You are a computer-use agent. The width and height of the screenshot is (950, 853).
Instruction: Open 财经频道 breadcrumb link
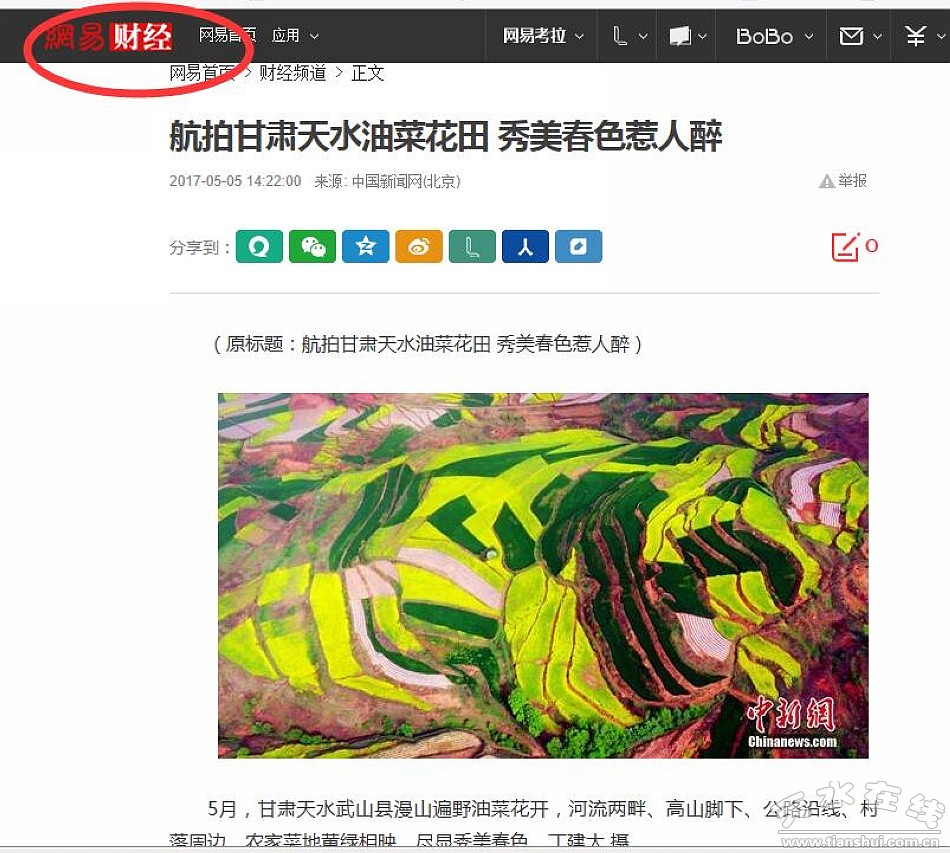point(293,73)
